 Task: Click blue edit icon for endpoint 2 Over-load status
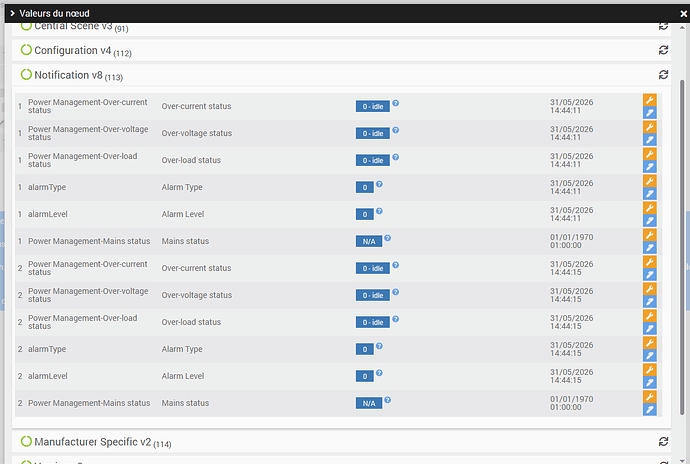click(650, 328)
